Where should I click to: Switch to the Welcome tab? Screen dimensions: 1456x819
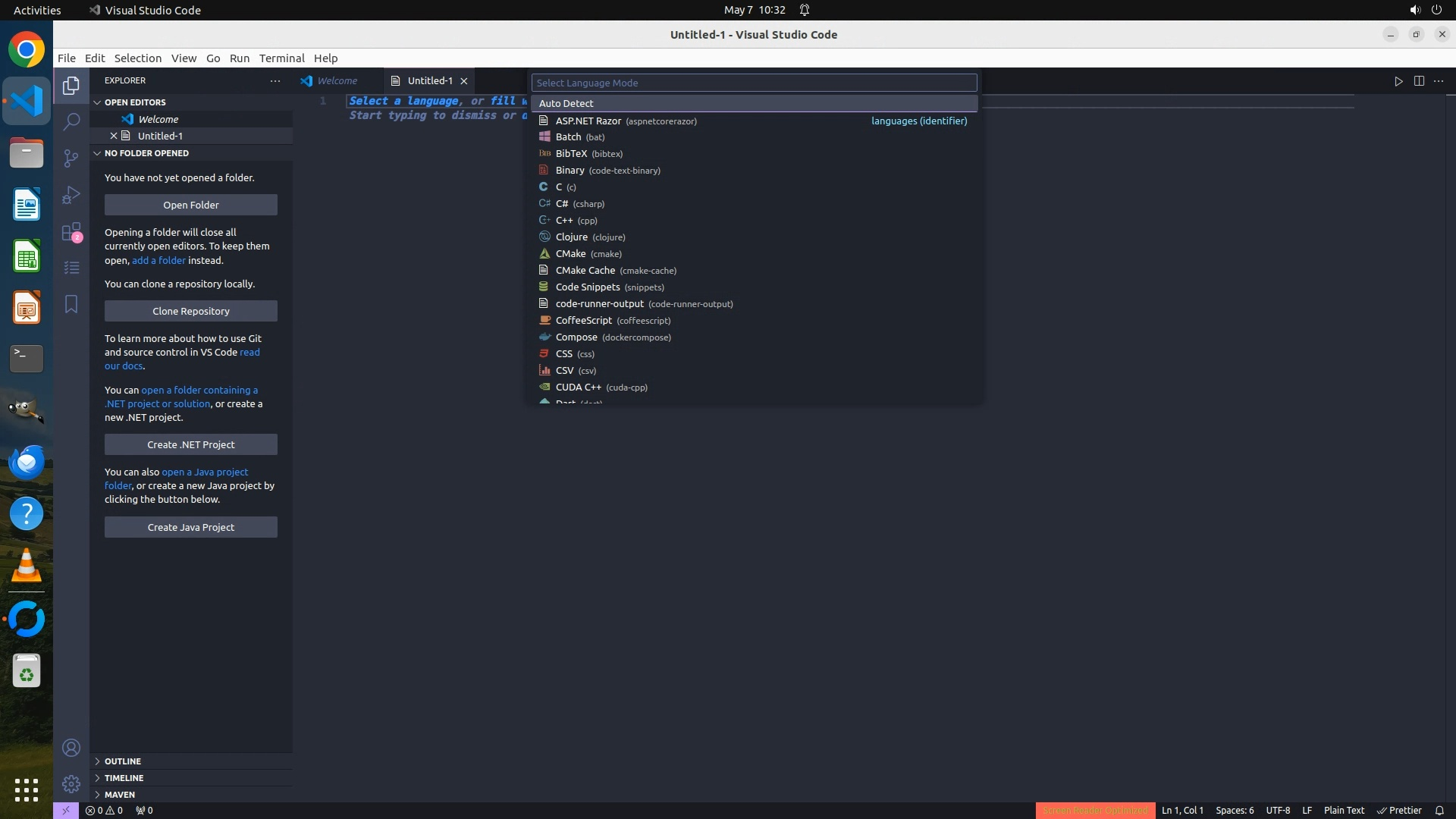pyautogui.click(x=337, y=81)
